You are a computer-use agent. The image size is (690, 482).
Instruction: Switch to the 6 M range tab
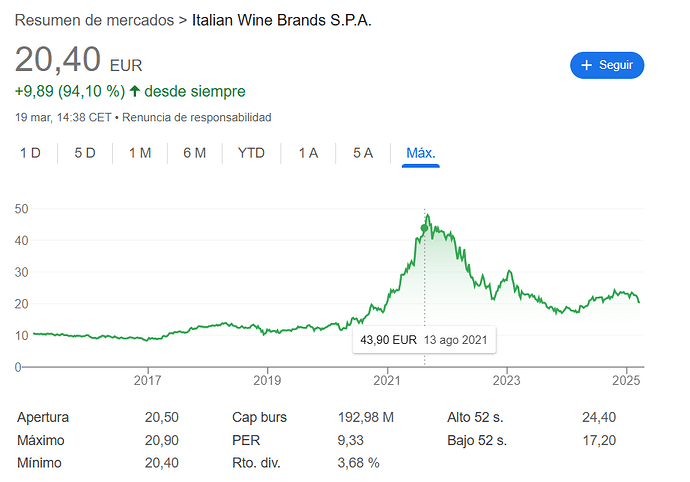(195, 153)
